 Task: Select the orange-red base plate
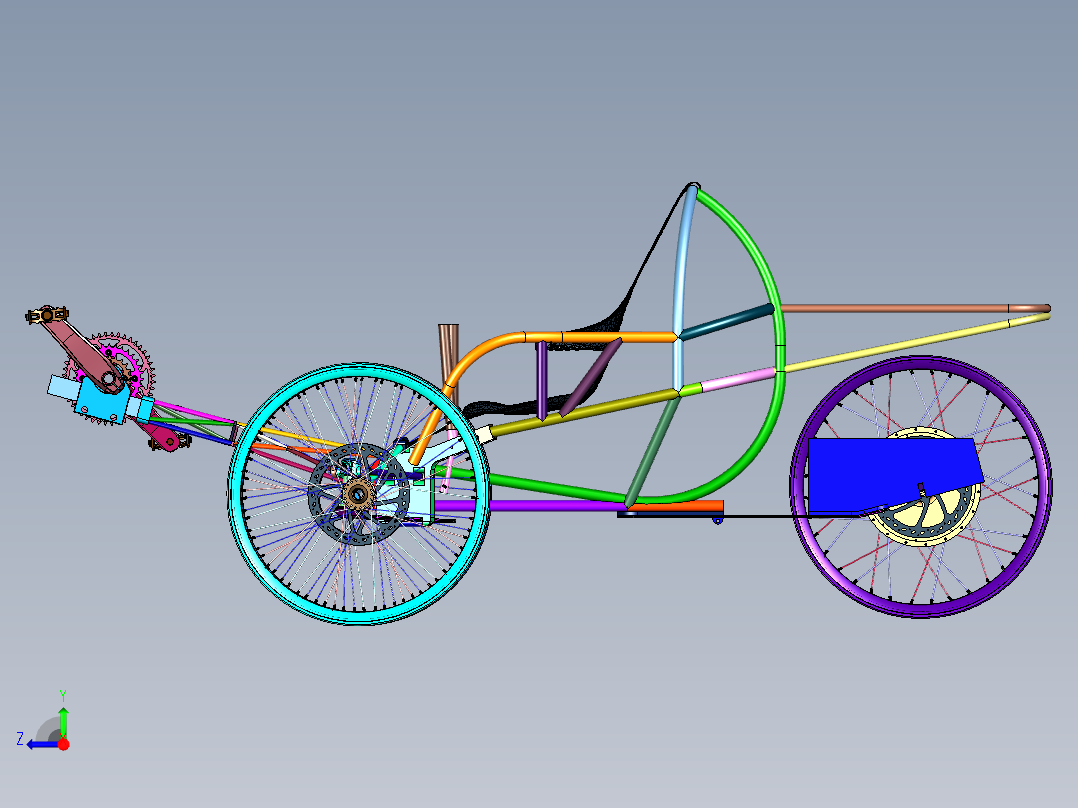[676, 507]
